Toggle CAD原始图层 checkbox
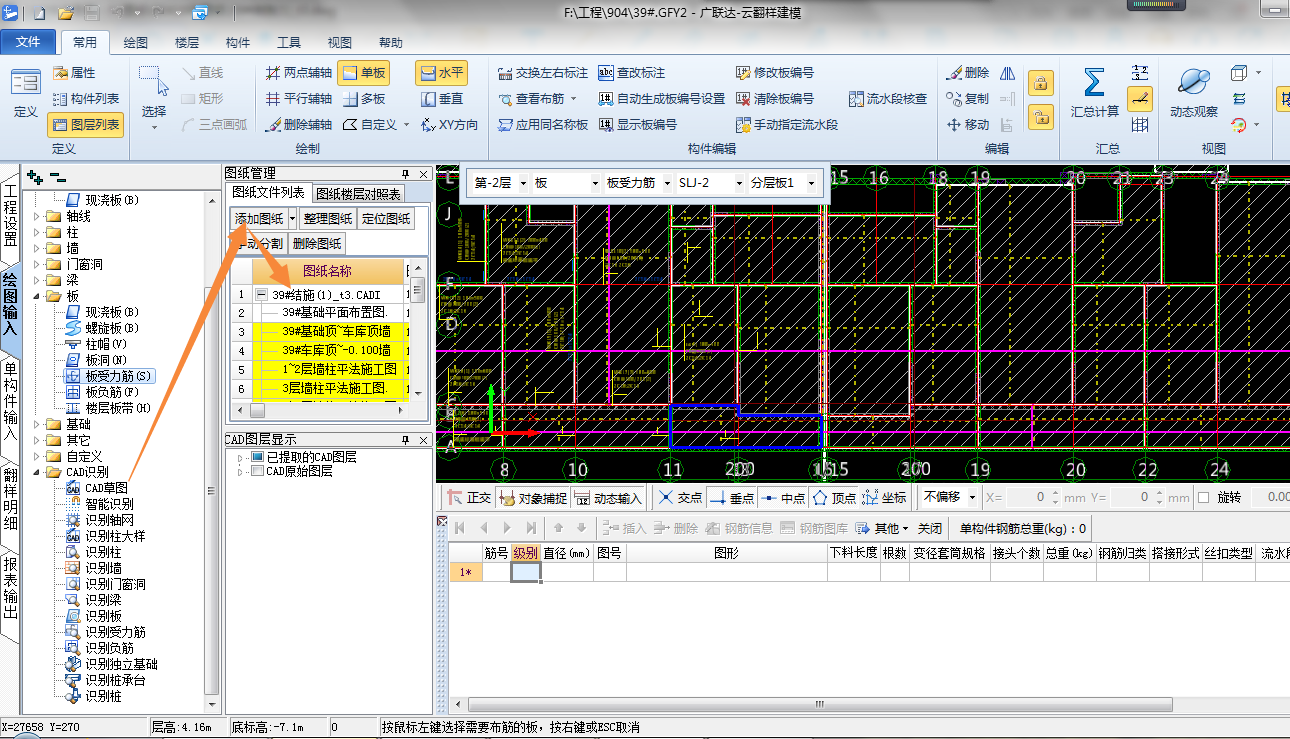 pos(258,471)
